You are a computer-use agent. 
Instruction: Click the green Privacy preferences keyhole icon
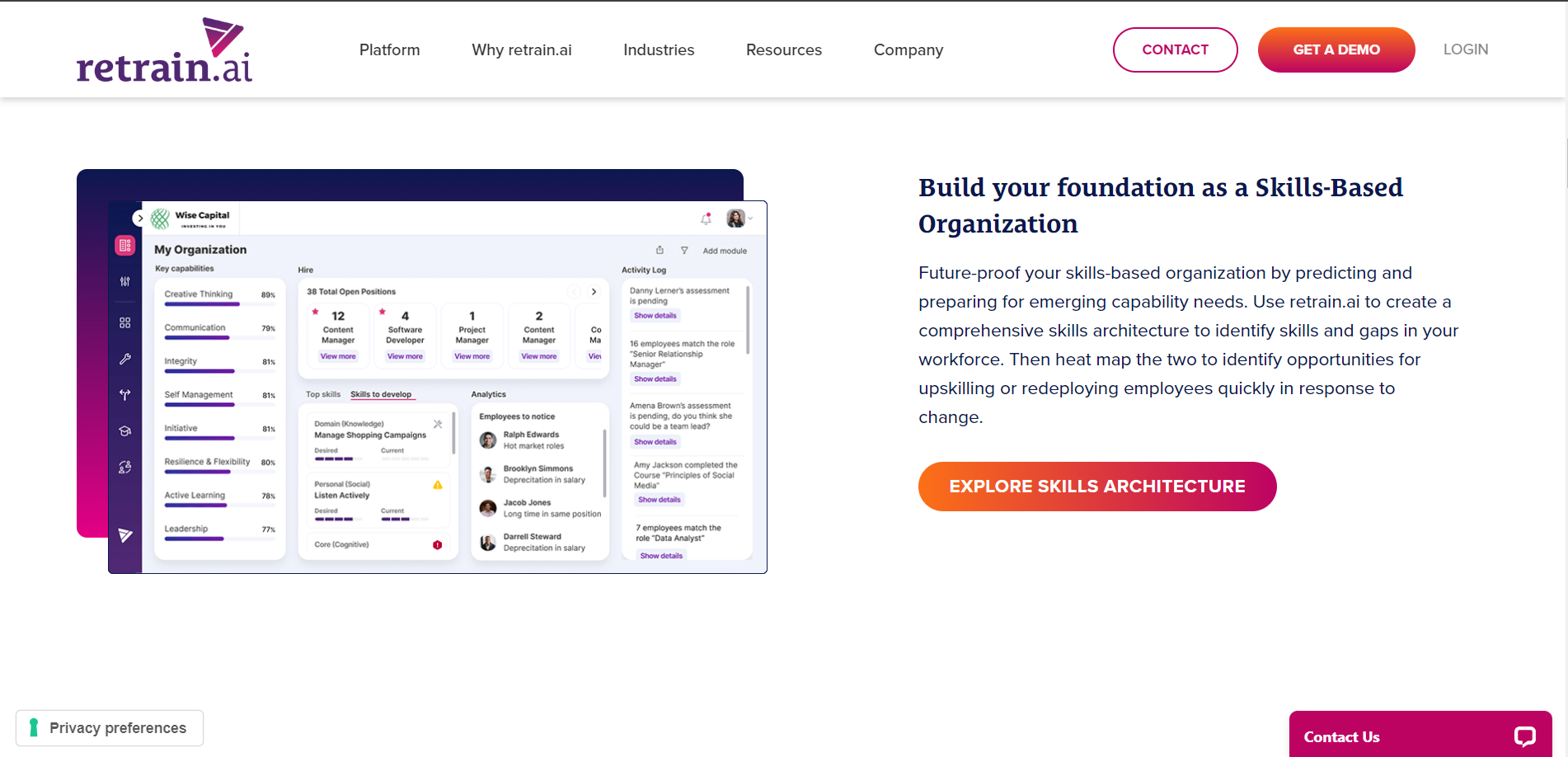click(34, 727)
